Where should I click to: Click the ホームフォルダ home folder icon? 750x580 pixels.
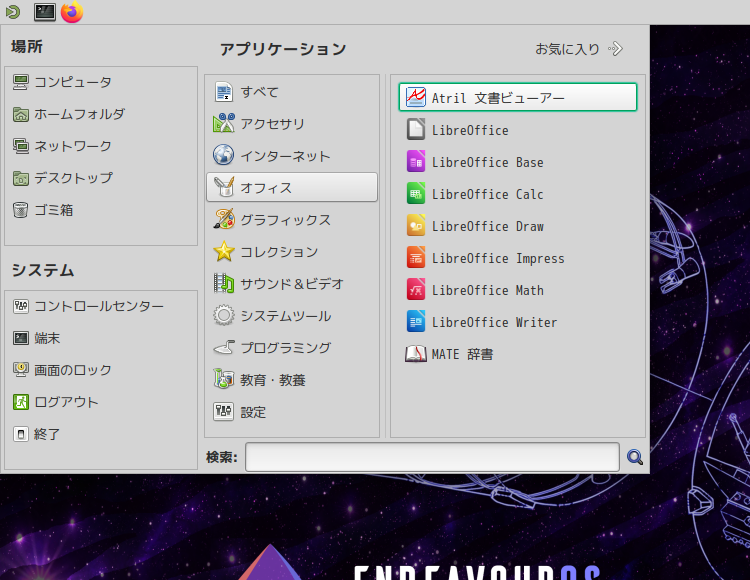pos(21,114)
